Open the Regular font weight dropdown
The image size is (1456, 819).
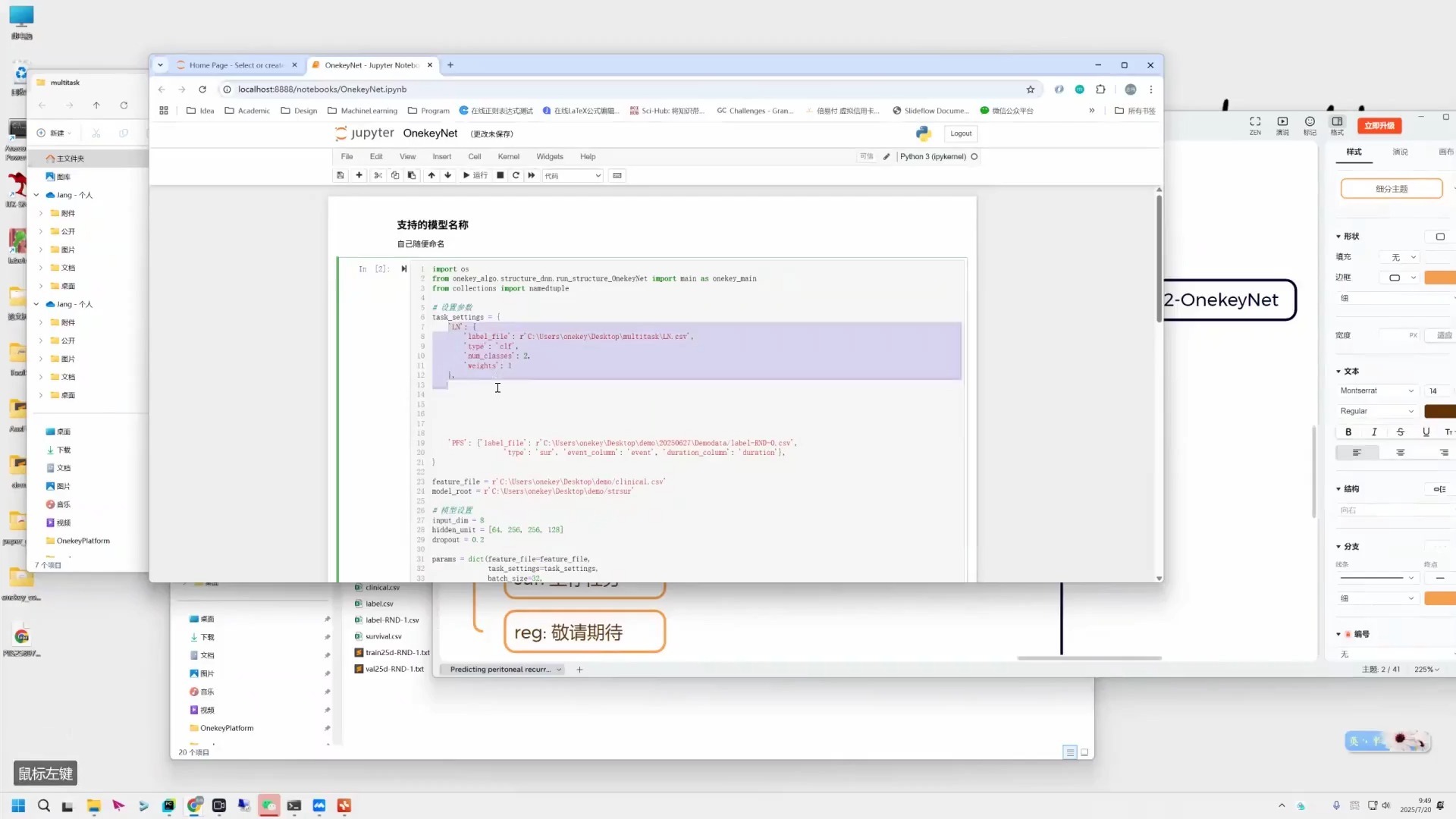pyautogui.click(x=1376, y=412)
